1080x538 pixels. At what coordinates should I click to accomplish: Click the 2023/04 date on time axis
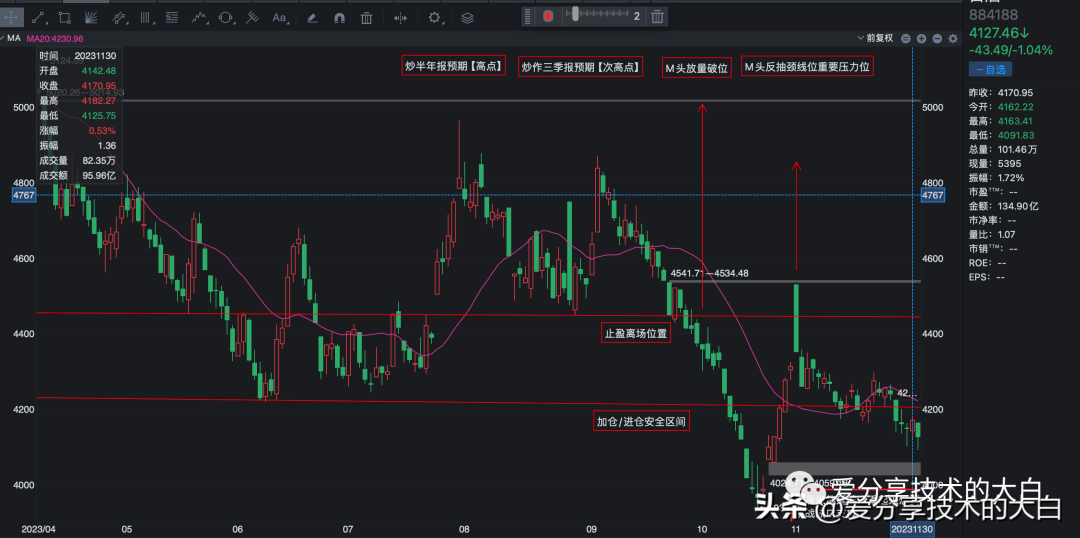(x=38, y=529)
